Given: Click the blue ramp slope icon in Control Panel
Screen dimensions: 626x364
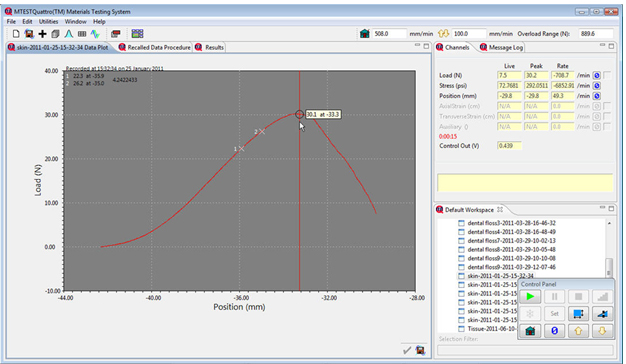Looking at the screenshot, I should tap(602, 314).
